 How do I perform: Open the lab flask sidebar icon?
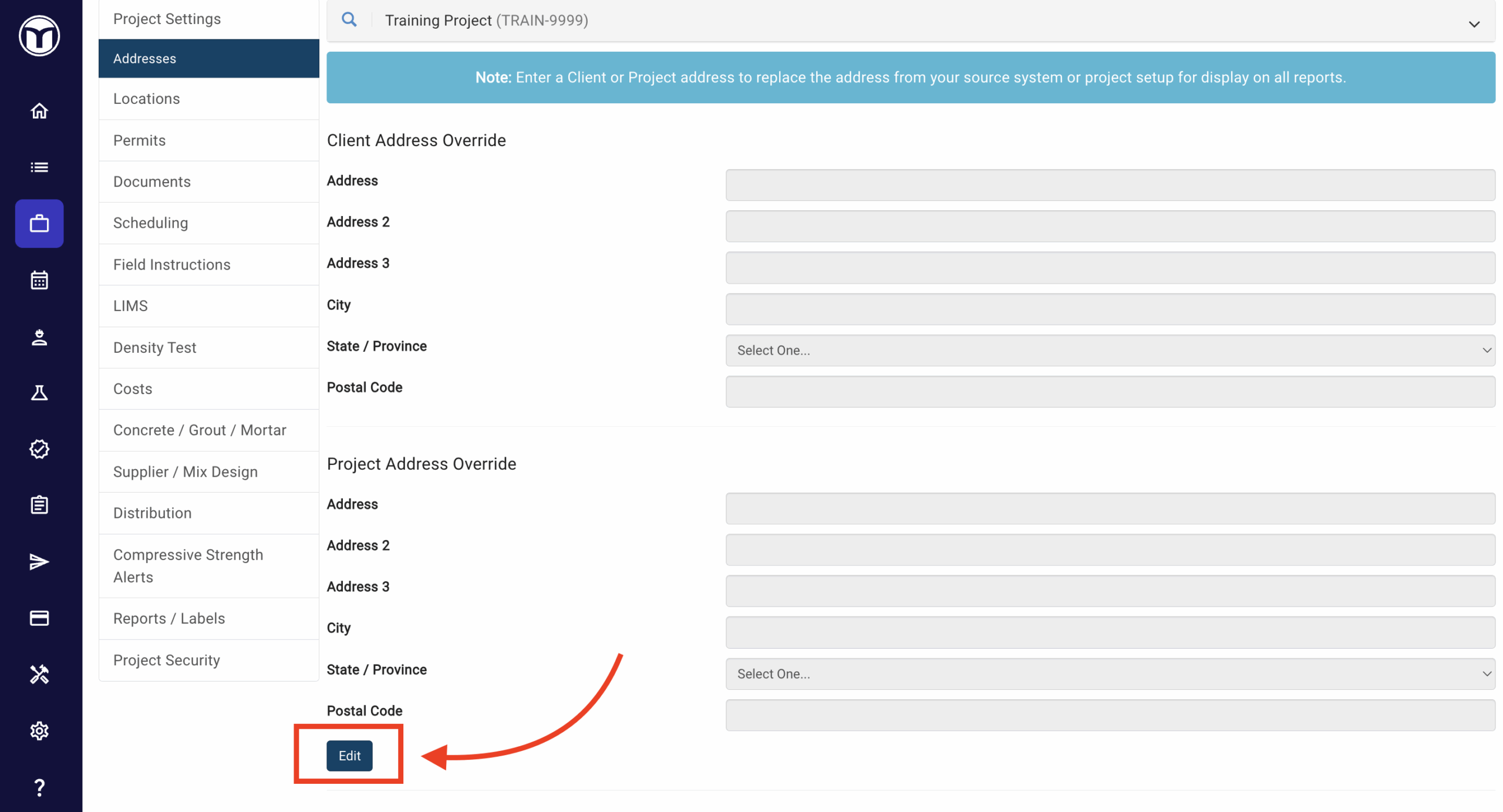pyautogui.click(x=39, y=393)
